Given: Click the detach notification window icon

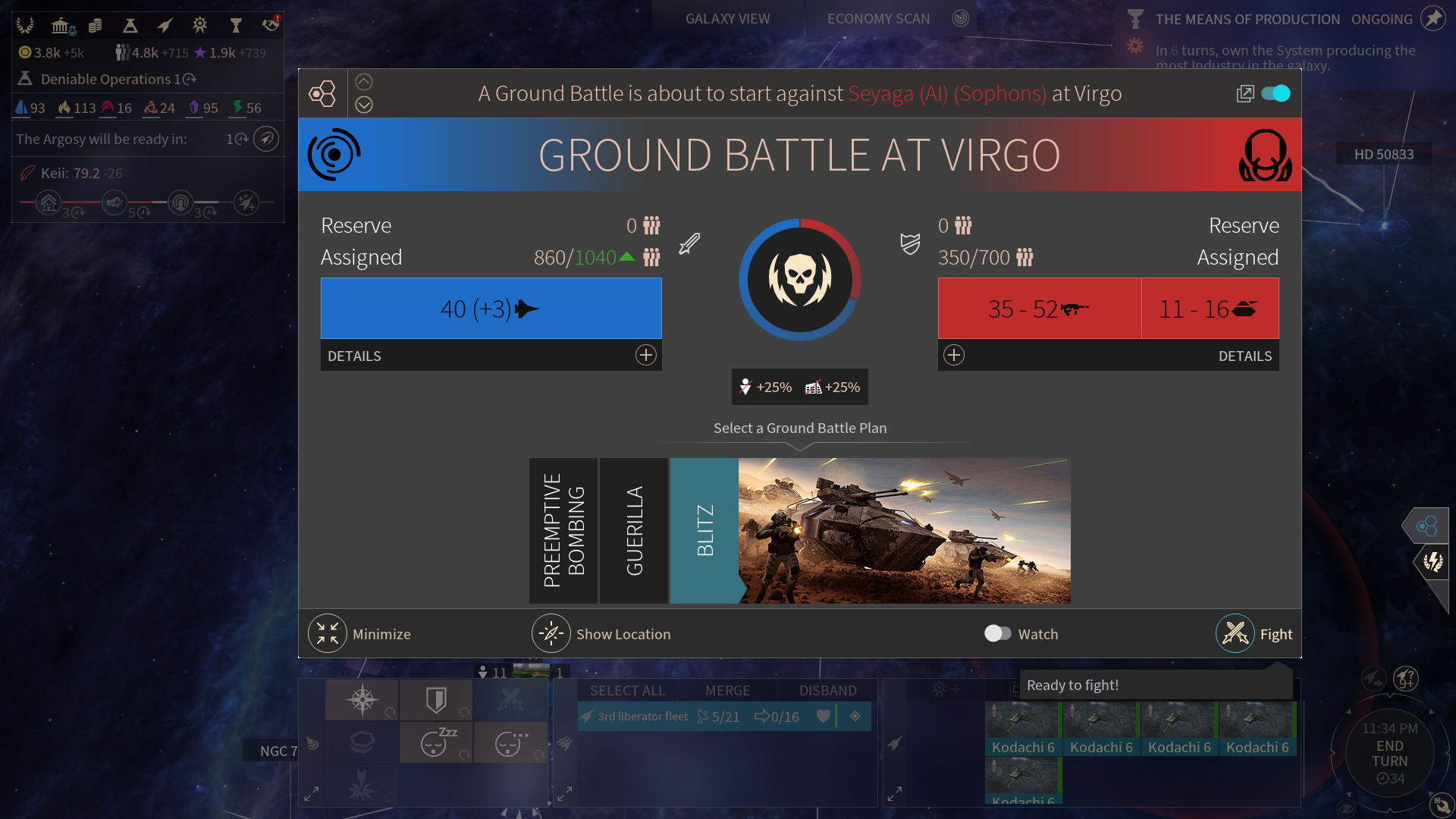Looking at the screenshot, I should 1244,93.
